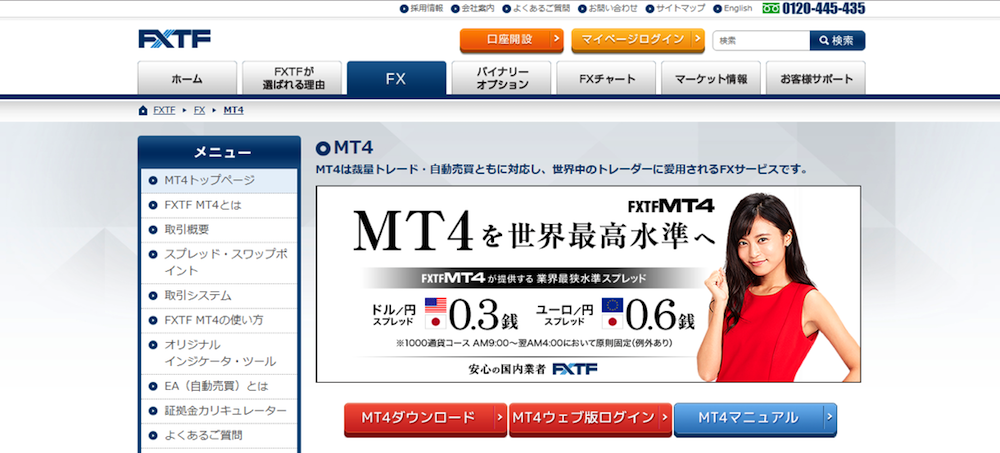Open お問い合わせ link in top bar
Screen dimensions: 1000x453
tap(613, 9)
